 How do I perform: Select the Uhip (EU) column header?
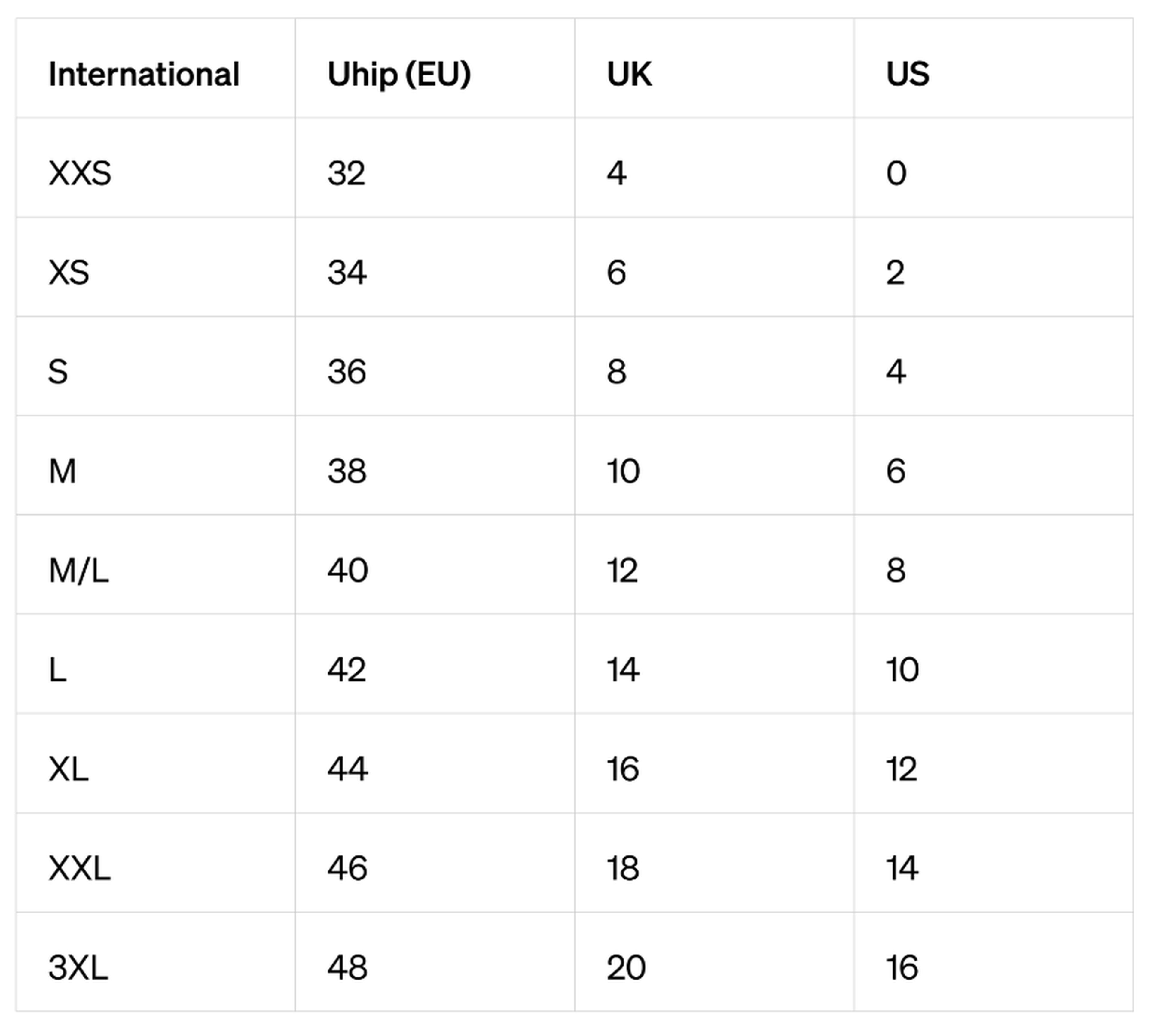(398, 74)
